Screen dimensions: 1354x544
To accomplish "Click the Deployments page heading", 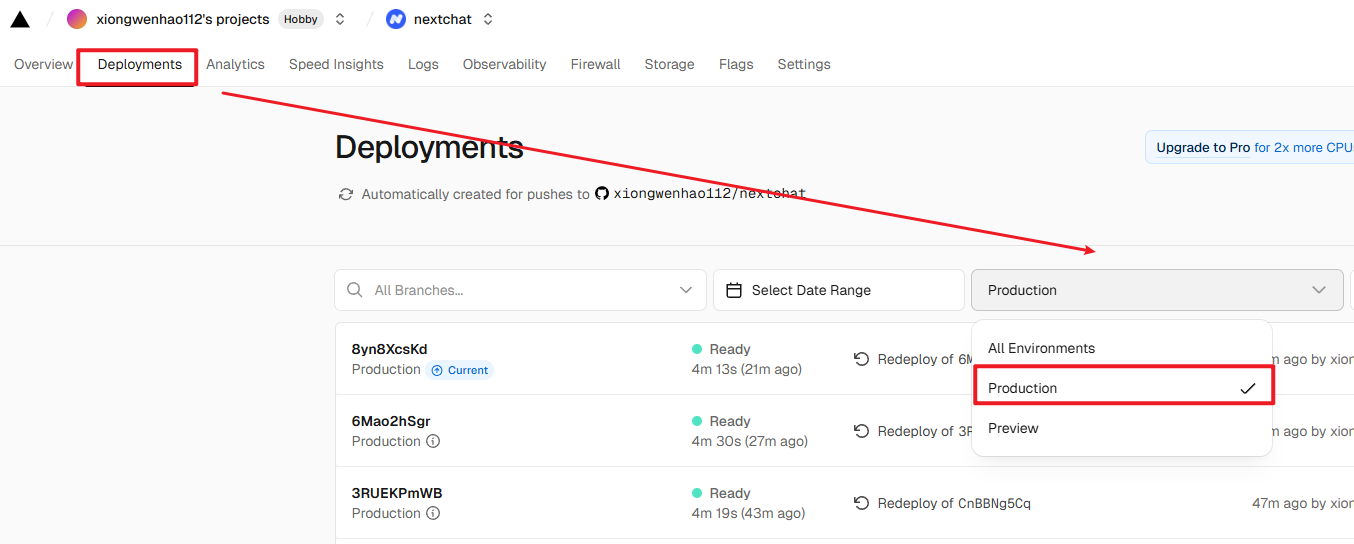I will (x=429, y=147).
